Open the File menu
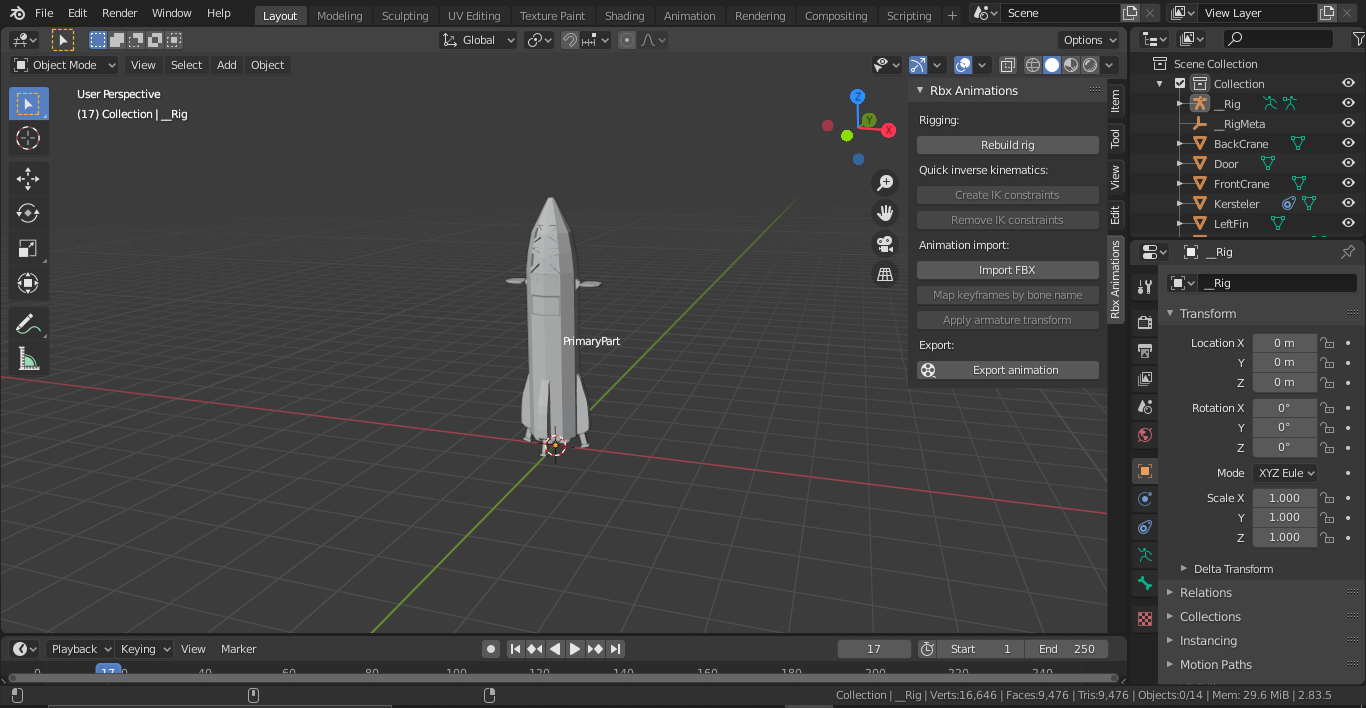Image resolution: width=1366 pixels, height=708 pixels. (44, 13)
